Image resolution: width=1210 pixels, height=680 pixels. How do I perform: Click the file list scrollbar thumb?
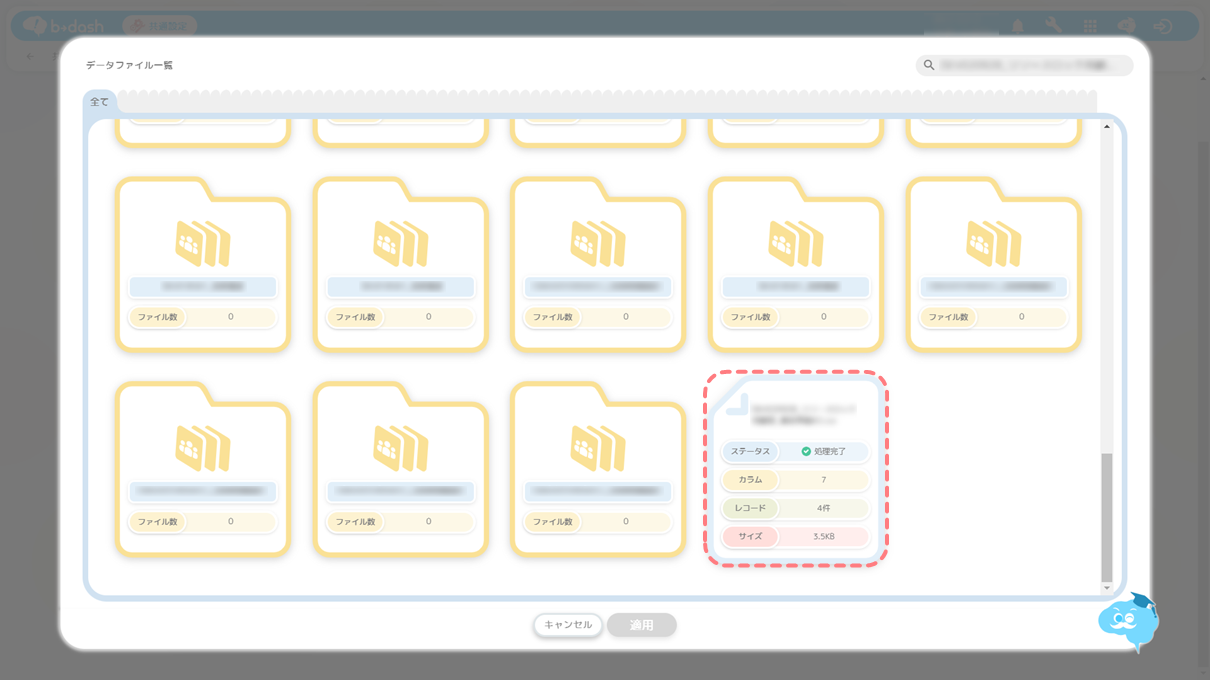[1107, 516]
